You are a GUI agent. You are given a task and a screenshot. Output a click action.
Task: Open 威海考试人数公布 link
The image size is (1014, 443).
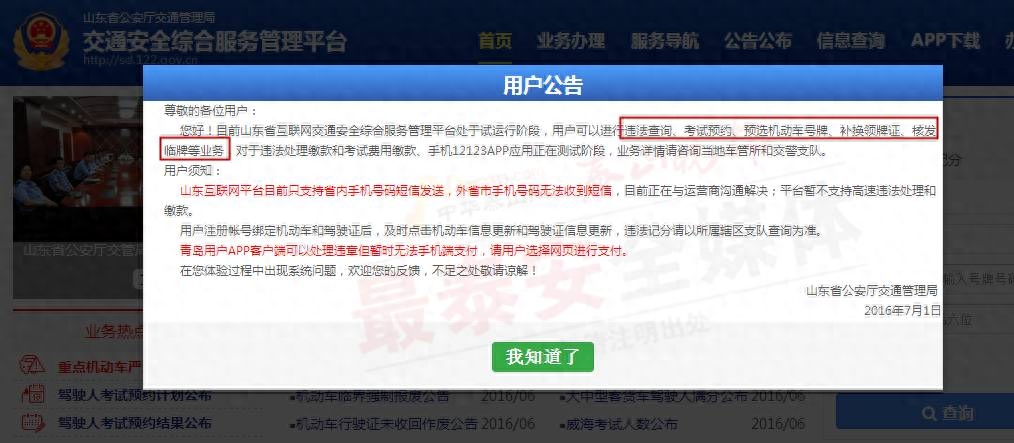tap(621, 424)
